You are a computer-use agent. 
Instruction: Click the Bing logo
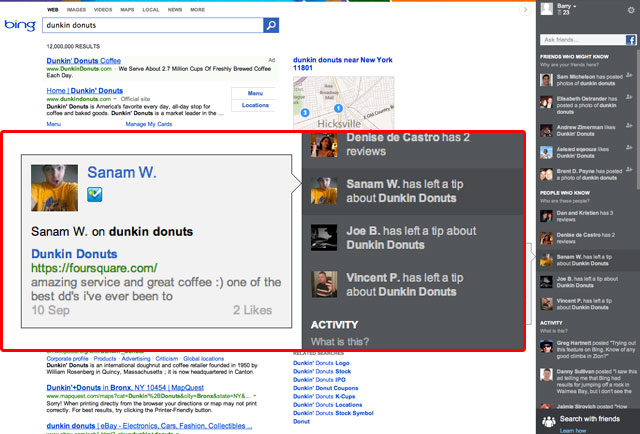20,25
